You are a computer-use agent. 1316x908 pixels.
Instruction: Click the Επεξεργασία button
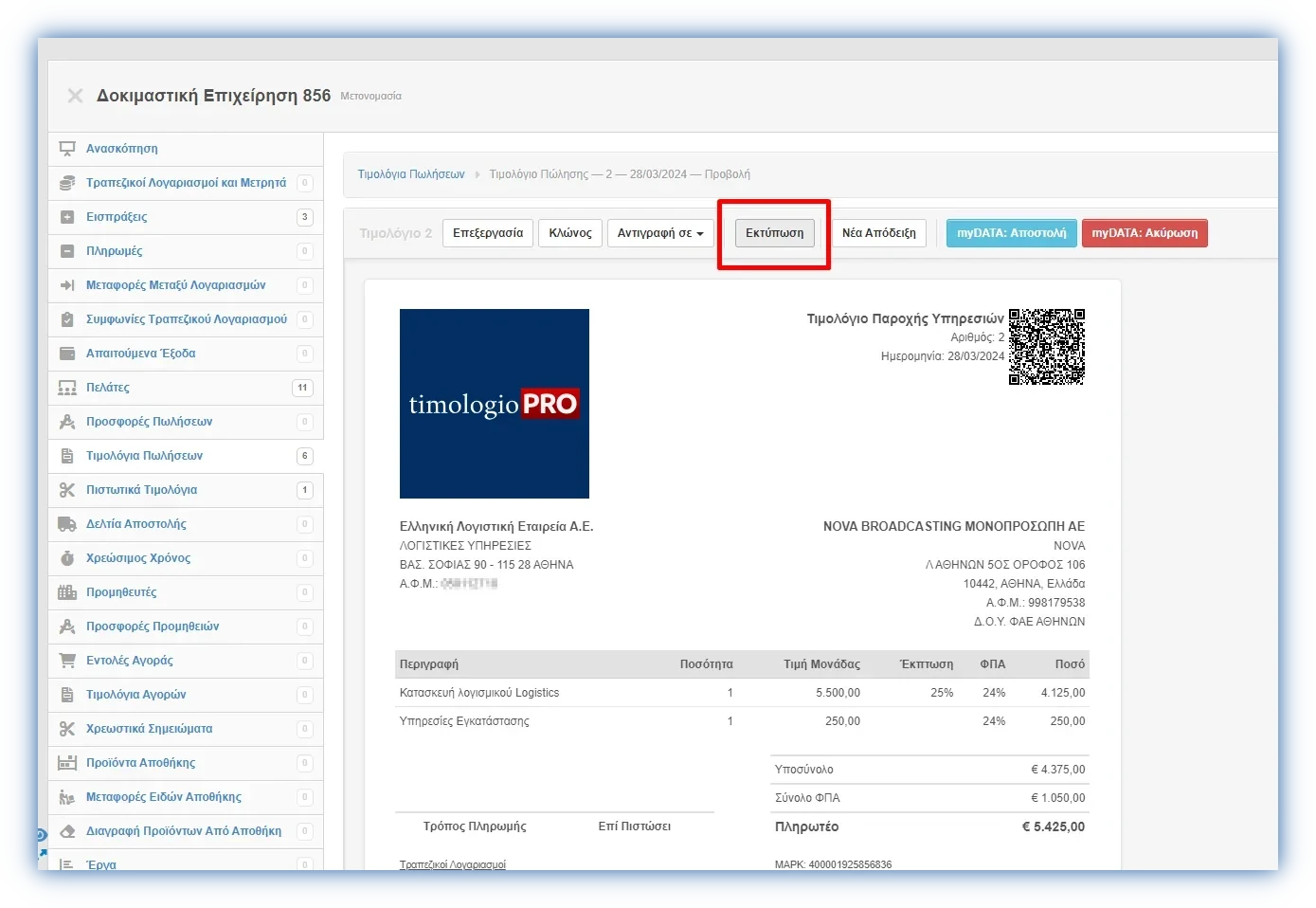point(488,233)
